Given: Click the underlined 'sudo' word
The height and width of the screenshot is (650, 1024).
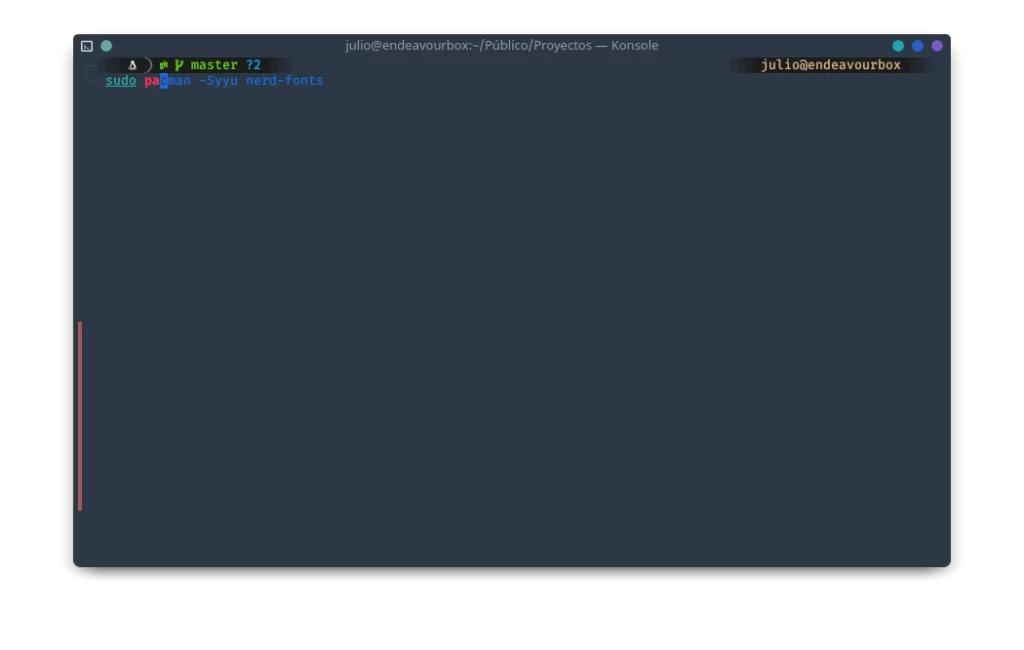Looking at the screenshot, I should pos(121,81).
